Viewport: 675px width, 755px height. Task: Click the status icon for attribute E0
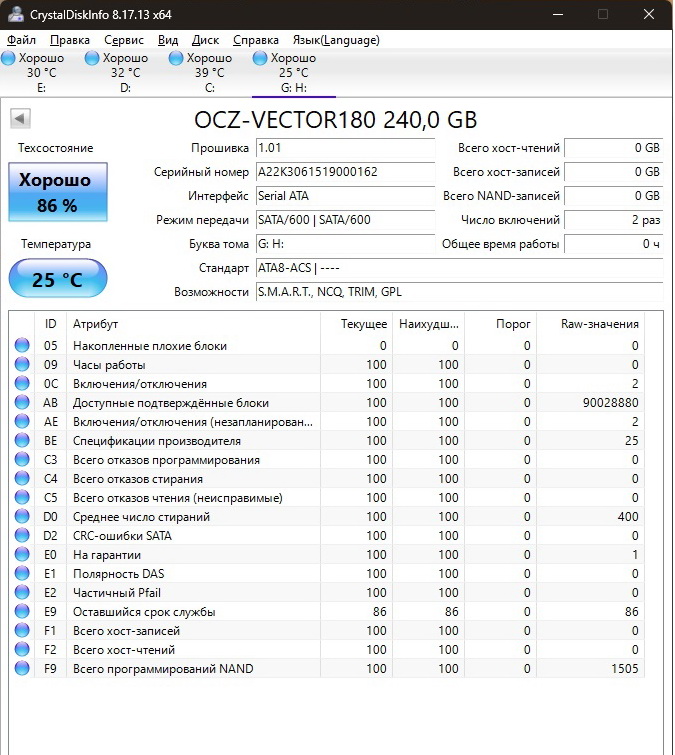point(22,555)
